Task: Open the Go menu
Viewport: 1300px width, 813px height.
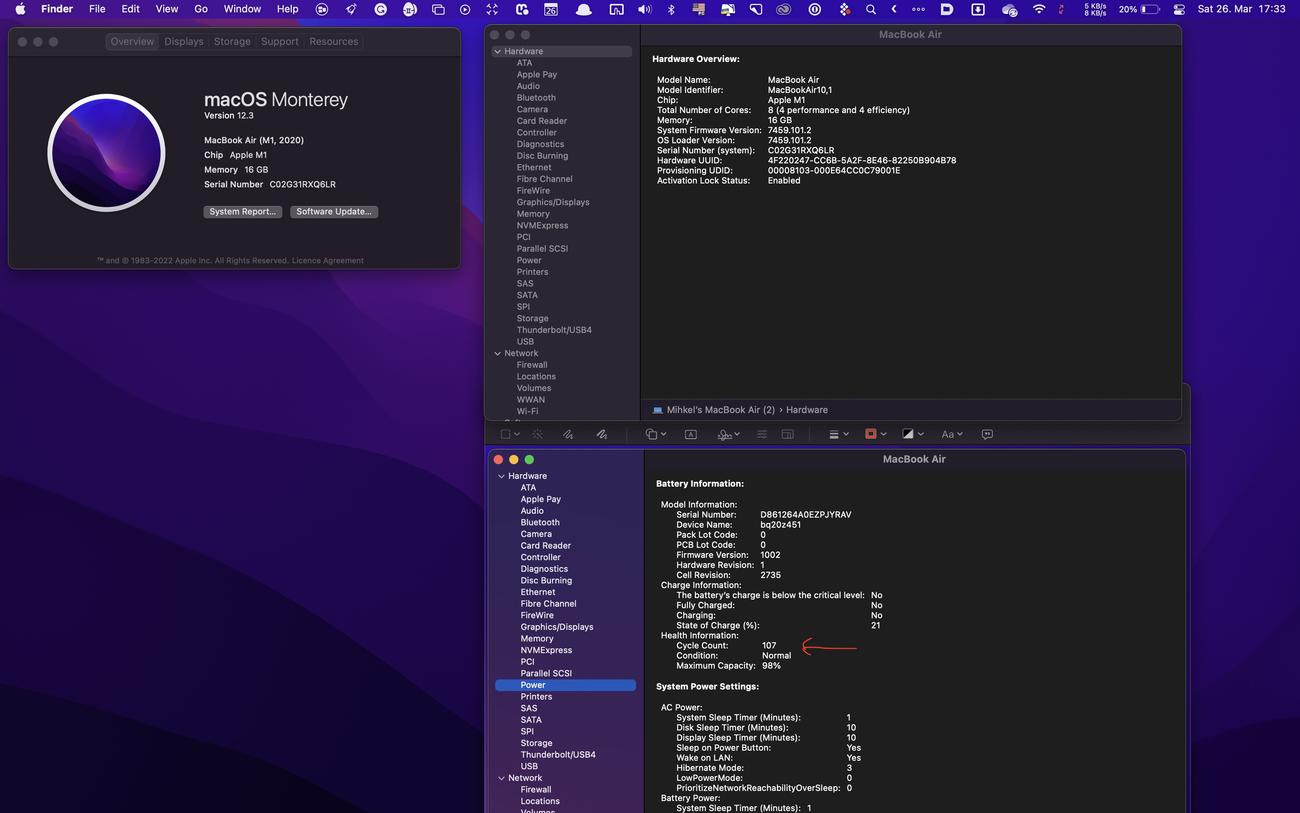Action: tap(201, 9)
